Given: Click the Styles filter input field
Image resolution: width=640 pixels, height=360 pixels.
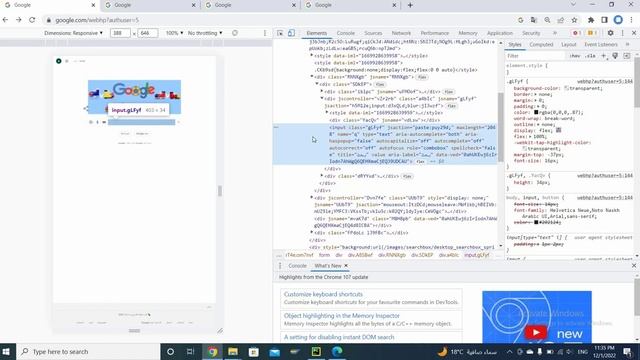Looking at the screenshot, I should pos(536,56).
